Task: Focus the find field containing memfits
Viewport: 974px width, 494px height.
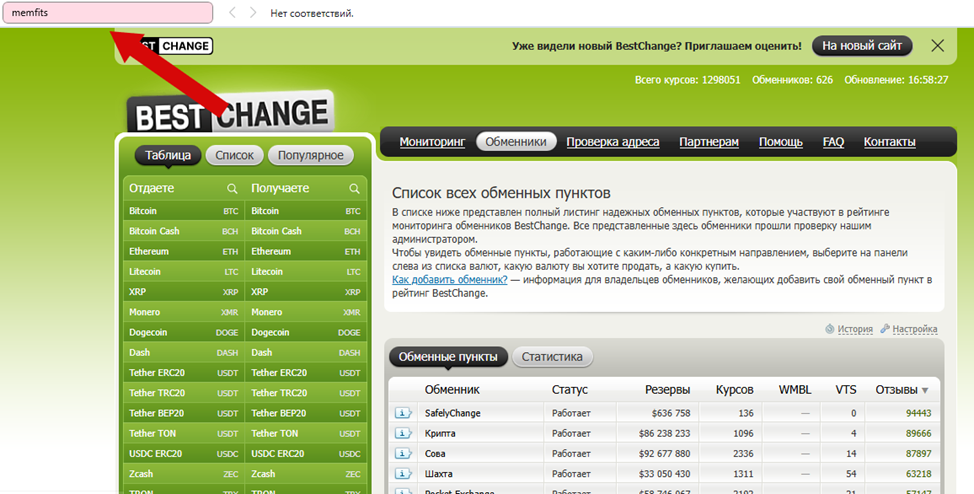Action: (108, 12)
